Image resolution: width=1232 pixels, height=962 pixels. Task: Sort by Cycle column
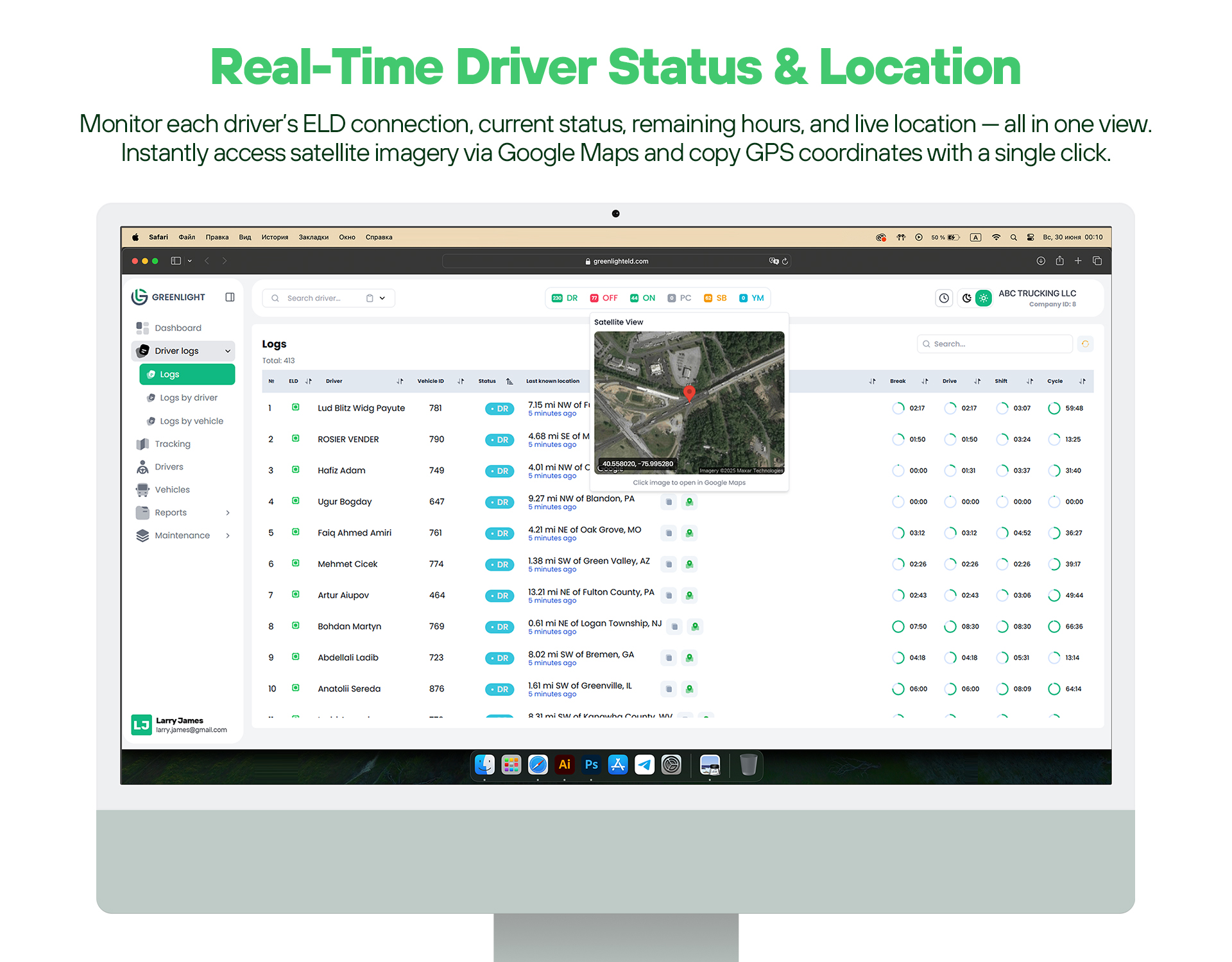point(1082,381)
